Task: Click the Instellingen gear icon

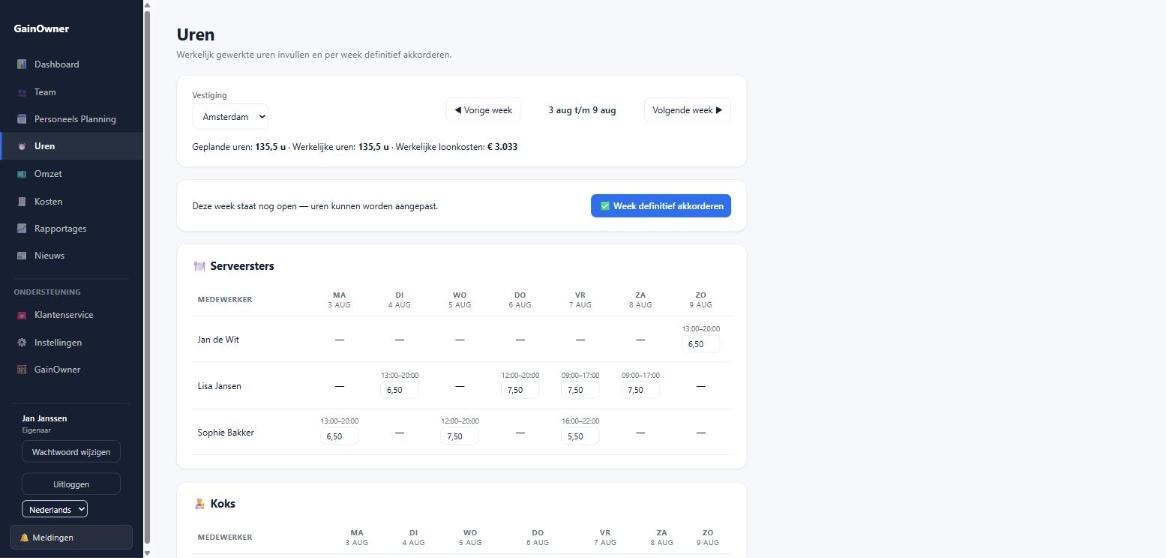Action: pos(22,343)
